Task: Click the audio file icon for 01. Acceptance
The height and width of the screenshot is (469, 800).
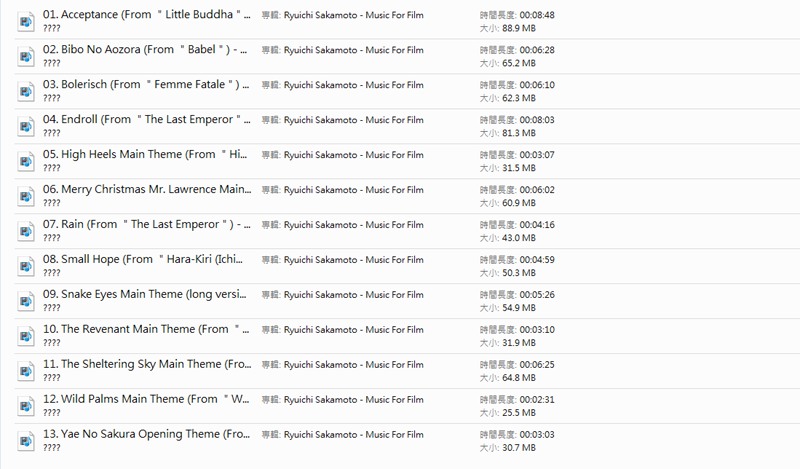Action: tap(26, 22)
